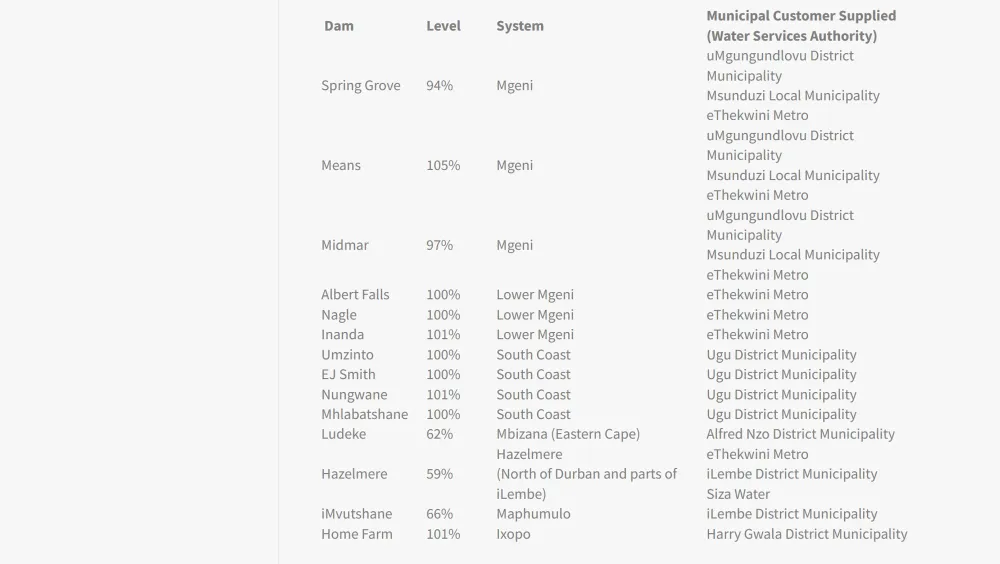Select the Inanda 101% level value
The height and width of the screenshot is (564, 1000).
(443, 335)
